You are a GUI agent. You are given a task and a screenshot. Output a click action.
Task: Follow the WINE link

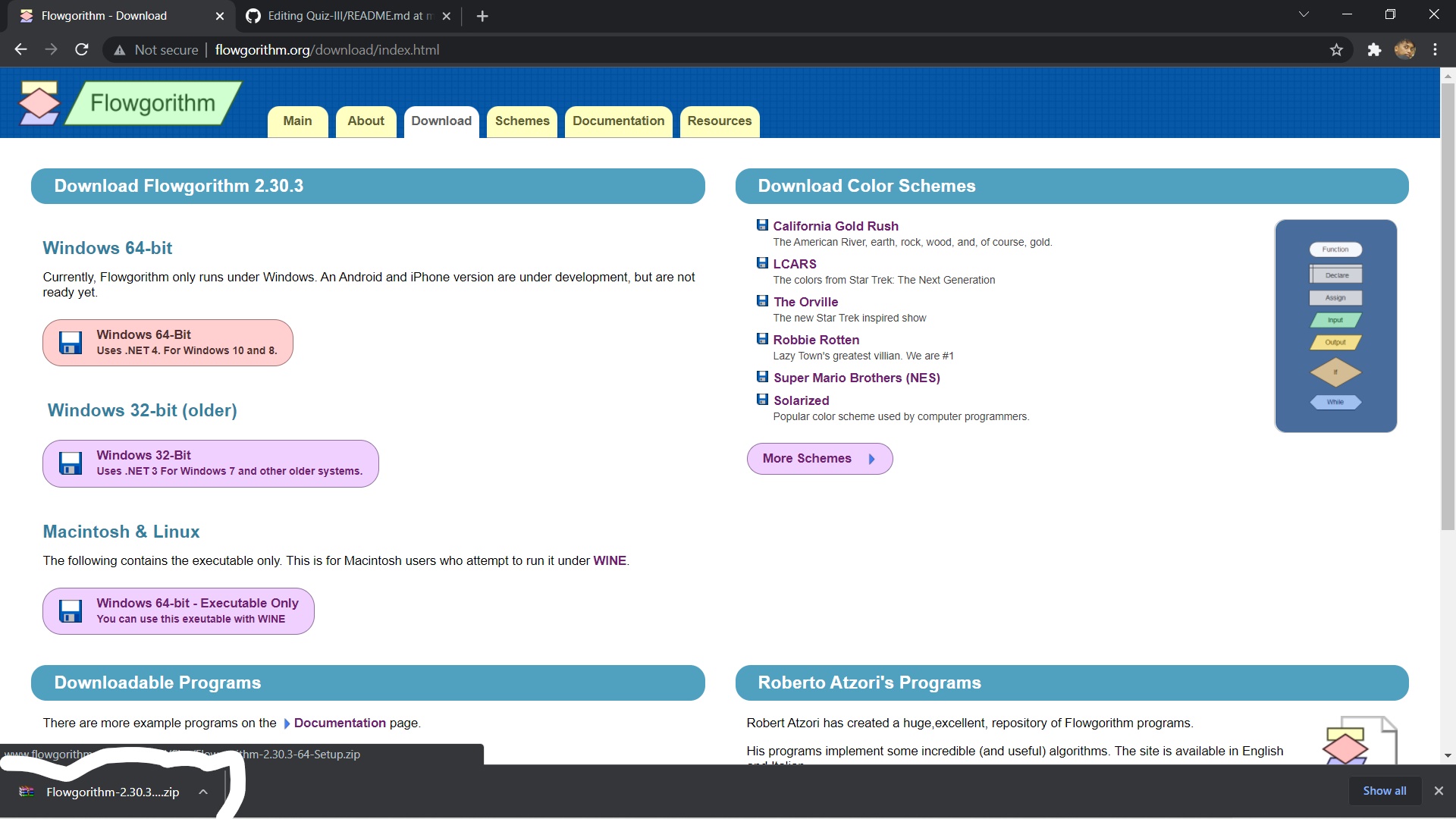pos(610,560)
